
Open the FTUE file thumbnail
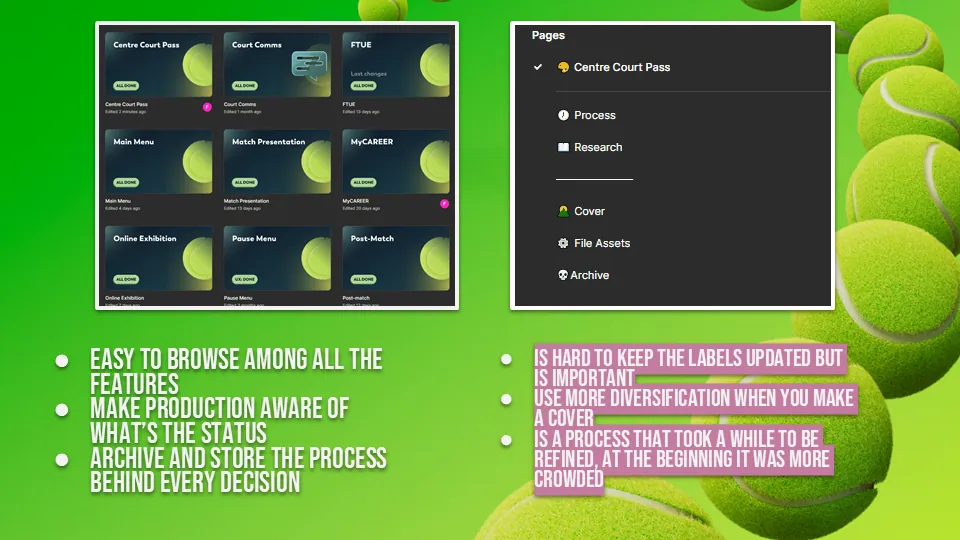396,65
